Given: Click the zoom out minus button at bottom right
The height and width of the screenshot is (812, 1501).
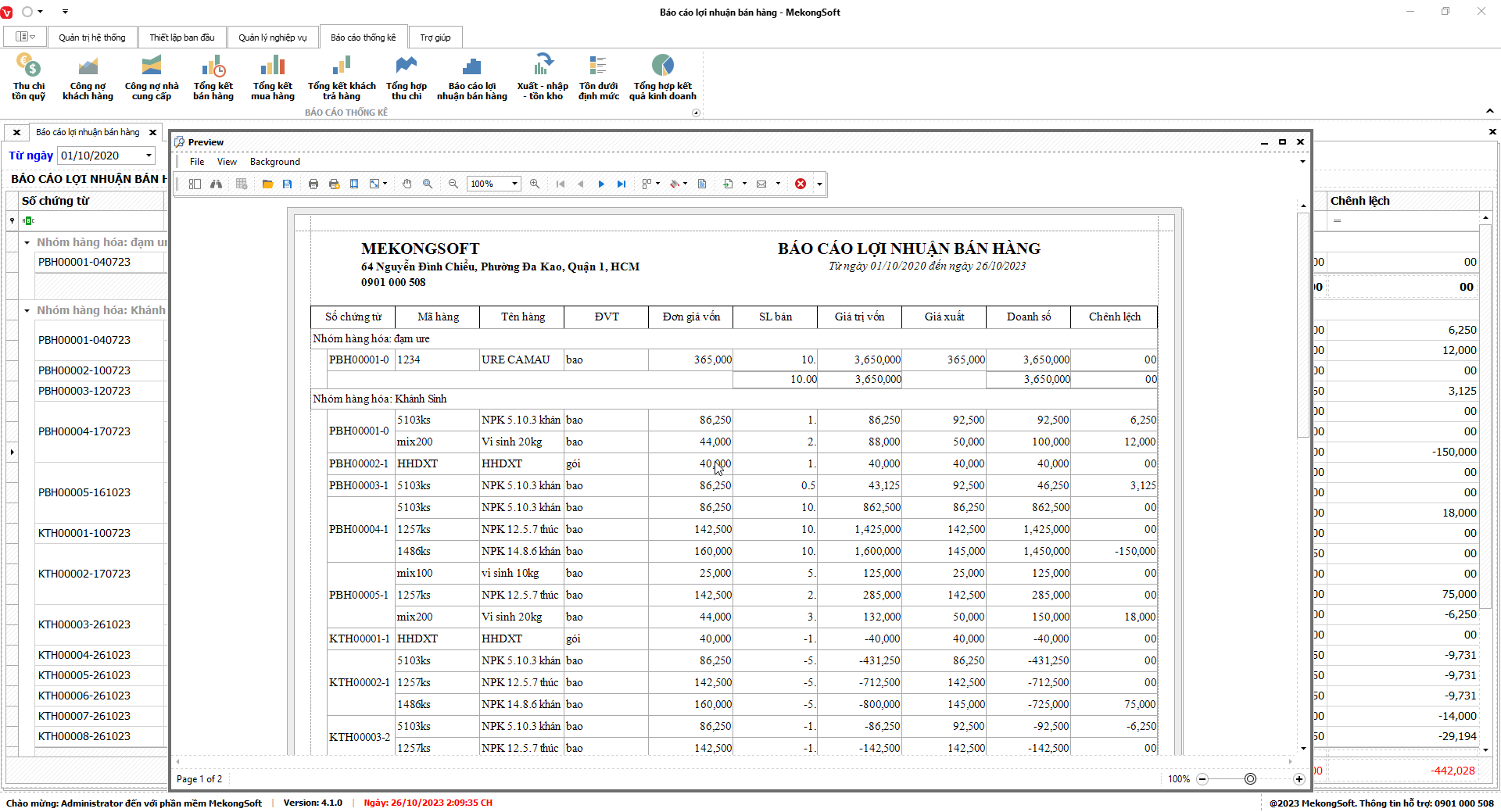Looking at the screenshot, I should pos(1202,779).
